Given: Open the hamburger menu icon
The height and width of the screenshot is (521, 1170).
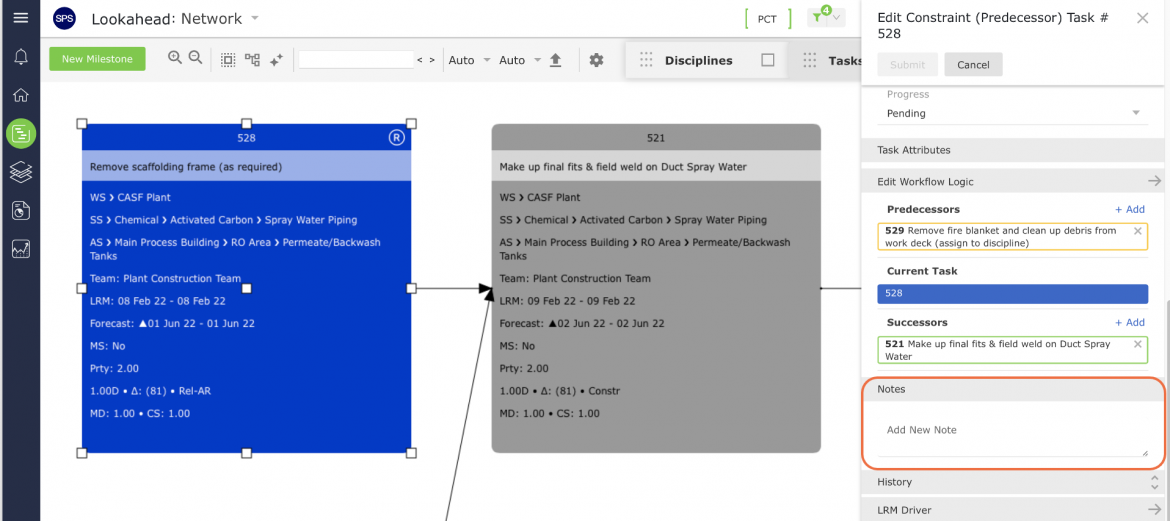Looking at the screenshot, I should [21, 17].
